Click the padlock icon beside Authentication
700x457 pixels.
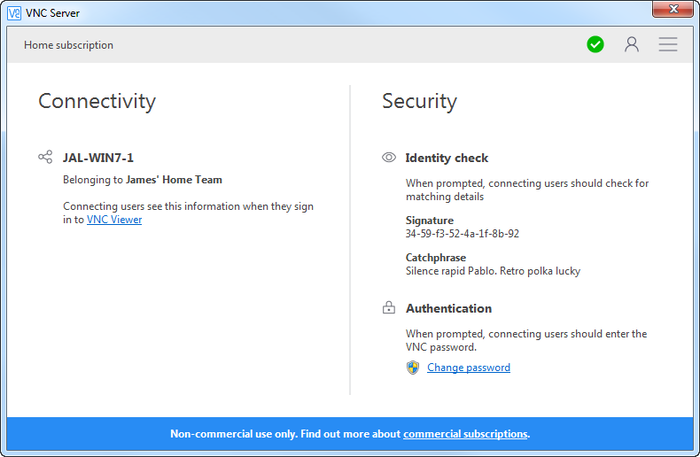pos(389,308)
